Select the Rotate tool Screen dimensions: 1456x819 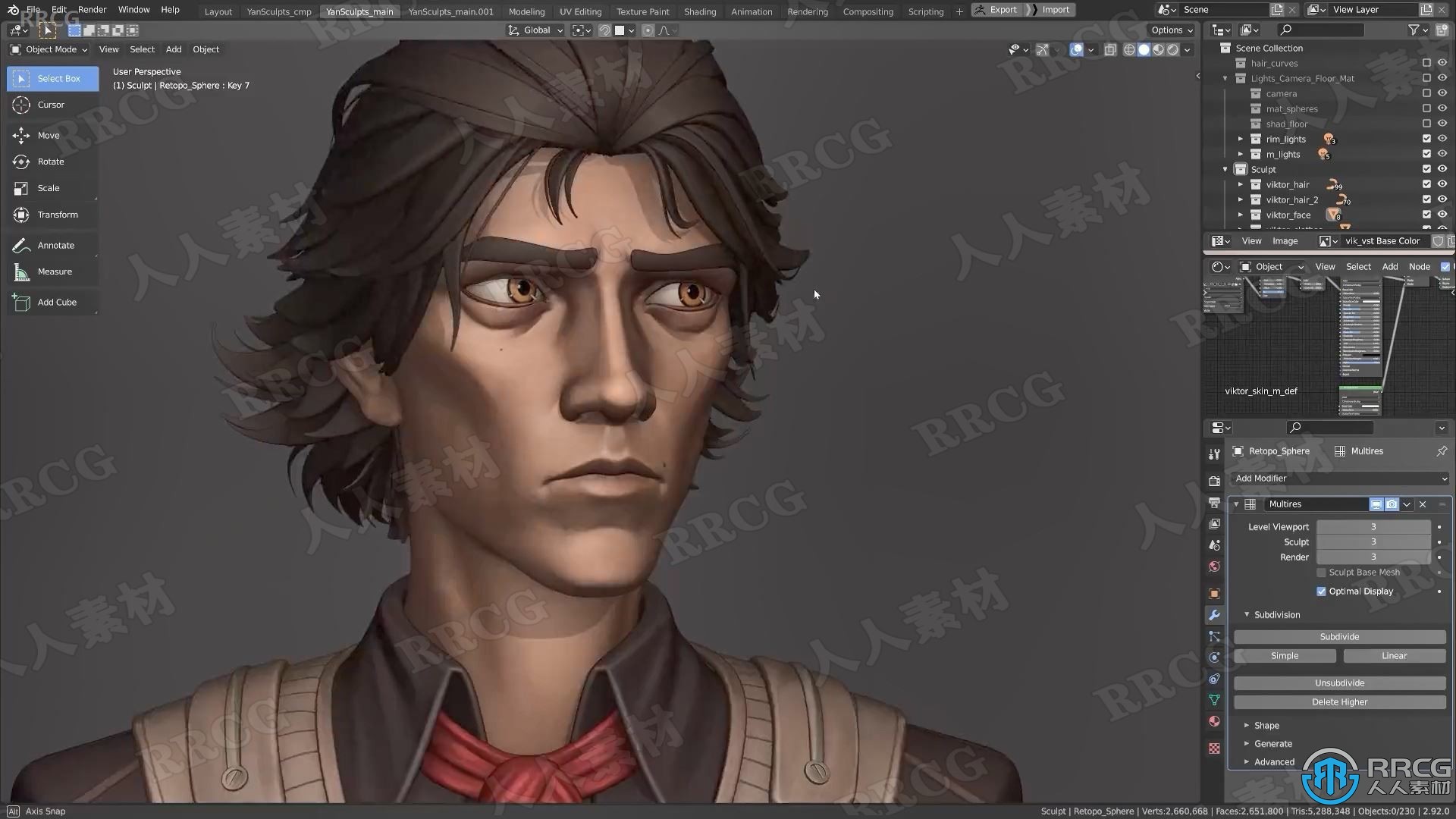pyautogui.click(x=50, y=161)
